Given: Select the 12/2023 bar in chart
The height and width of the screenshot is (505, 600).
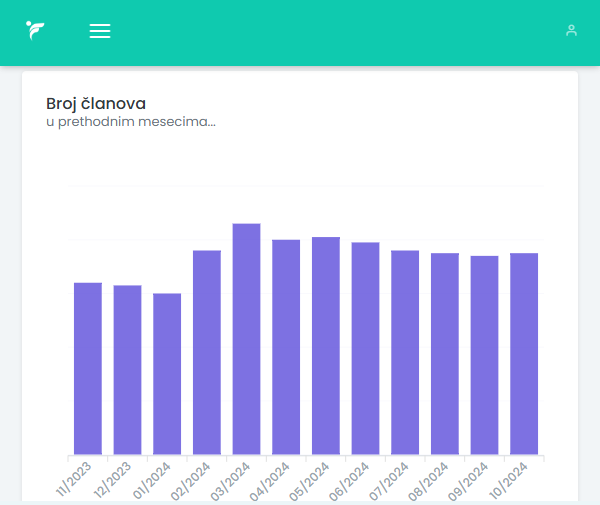Looking at the screenshot, I should [x=127, y=370].
